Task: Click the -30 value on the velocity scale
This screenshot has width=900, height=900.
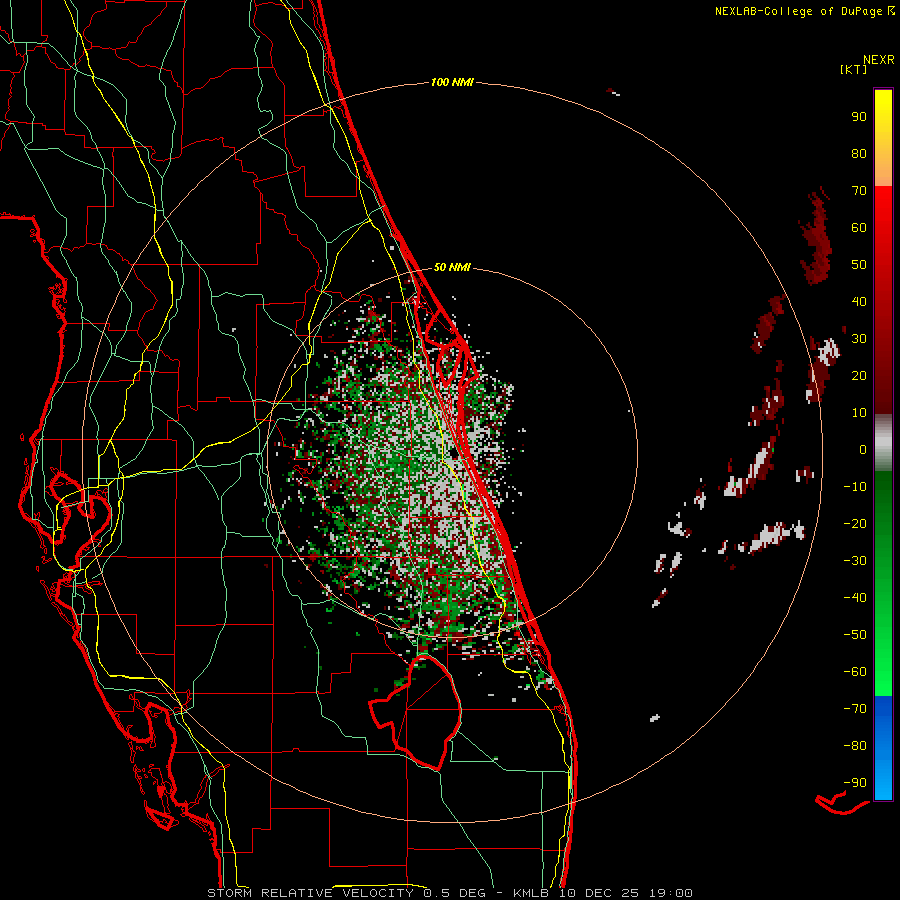Action: point(855,561)
